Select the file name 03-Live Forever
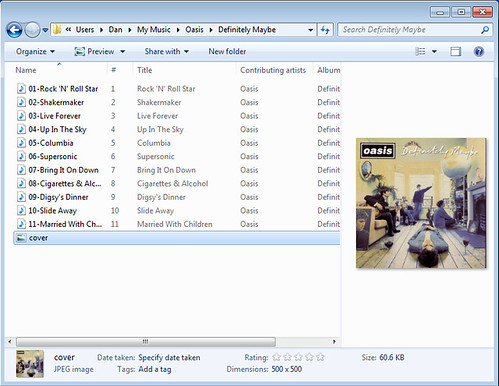Viewport: 499px width, 386px height. [x=55, y=116]
